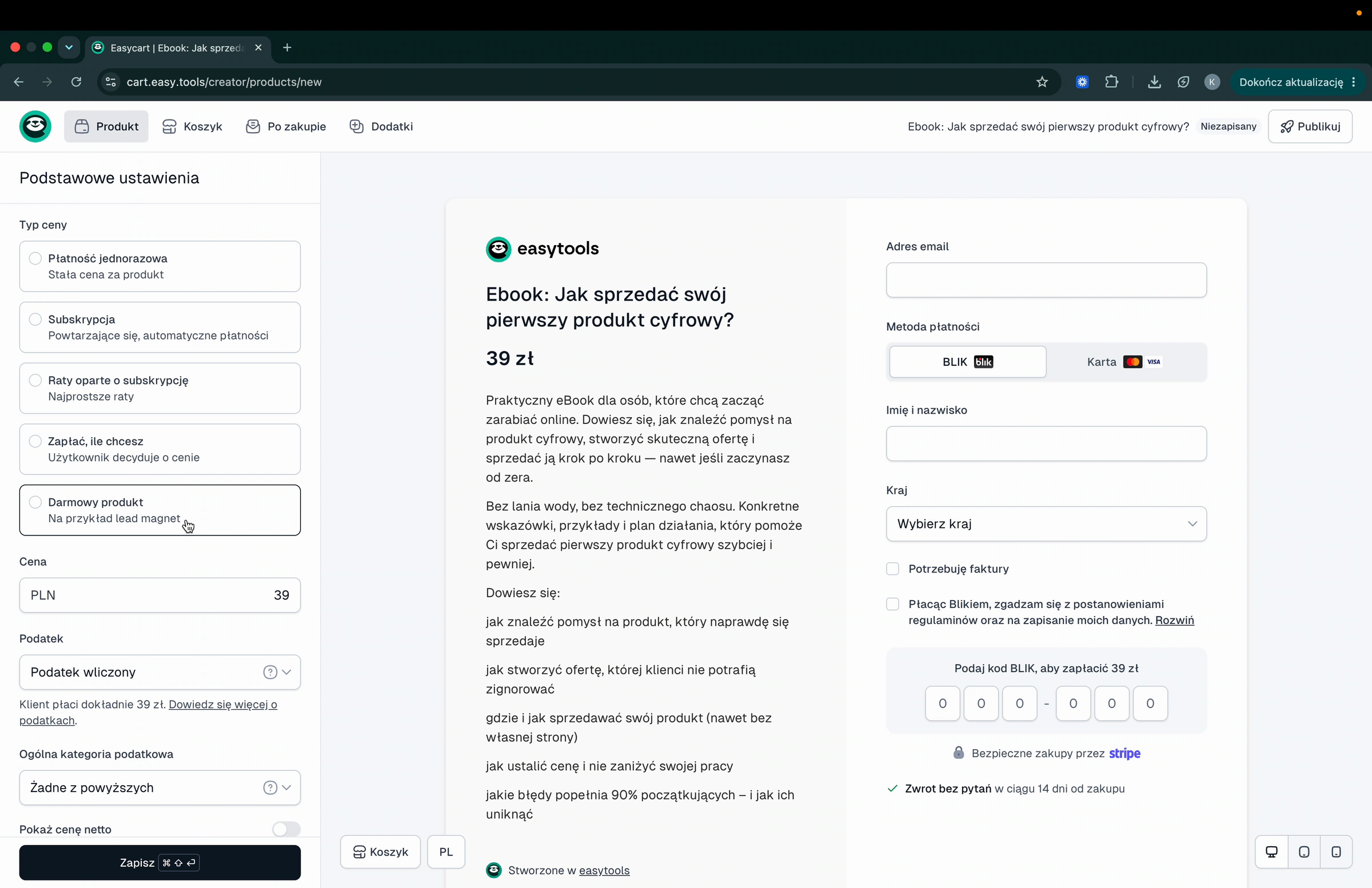Click the Publikuj button

pos(1310,126)
